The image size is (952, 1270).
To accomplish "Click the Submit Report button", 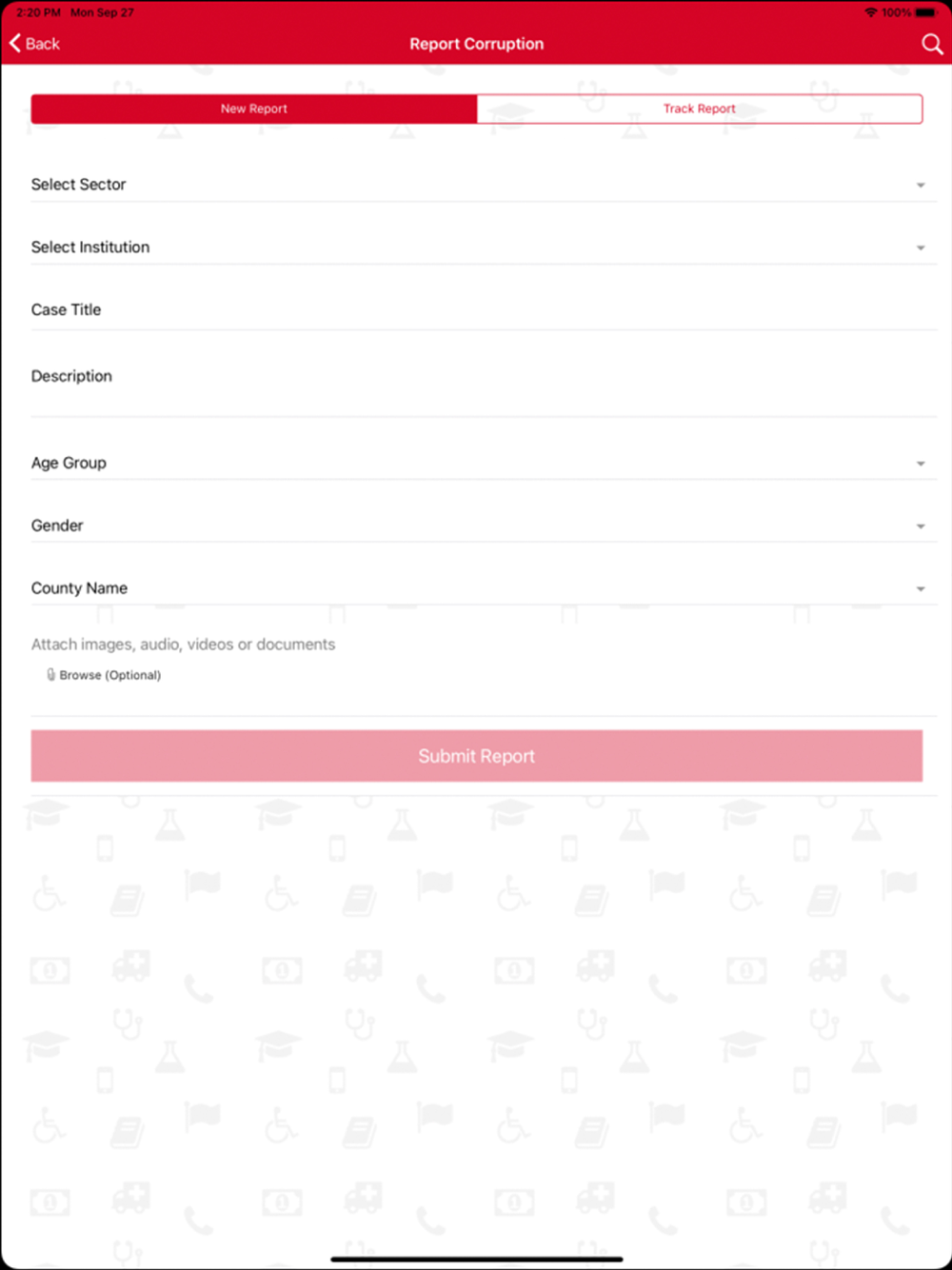I will 477,756.
